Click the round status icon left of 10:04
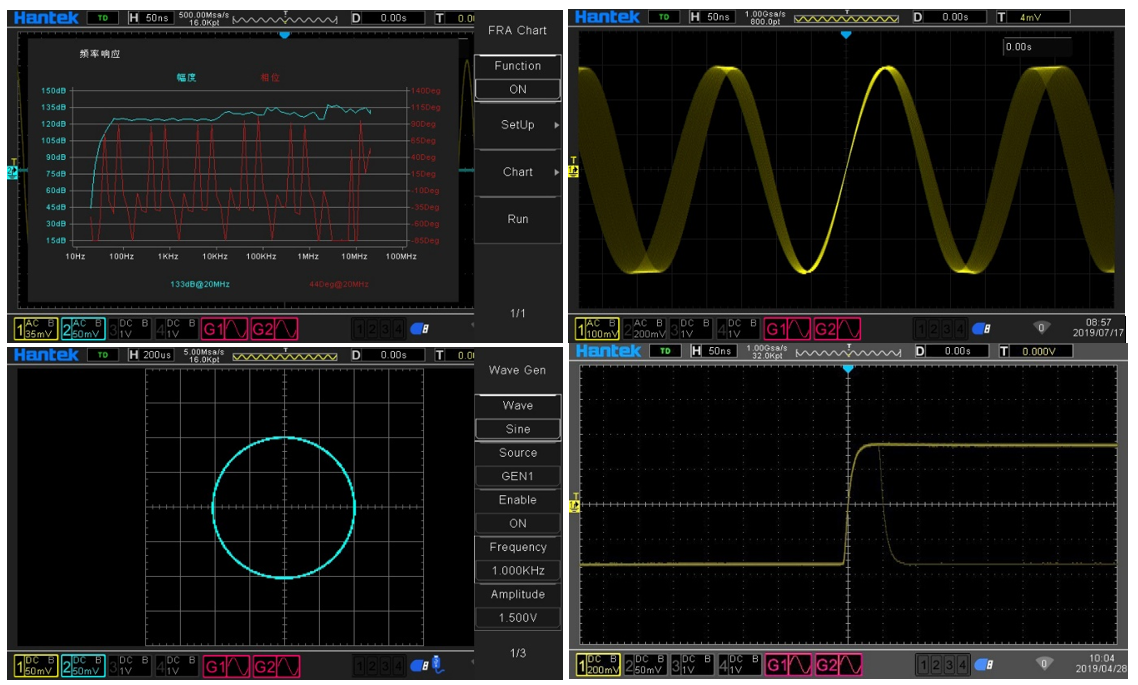Image resolution: width=1138 pixels, height=685 pixels. click(x=1044, y=663)
